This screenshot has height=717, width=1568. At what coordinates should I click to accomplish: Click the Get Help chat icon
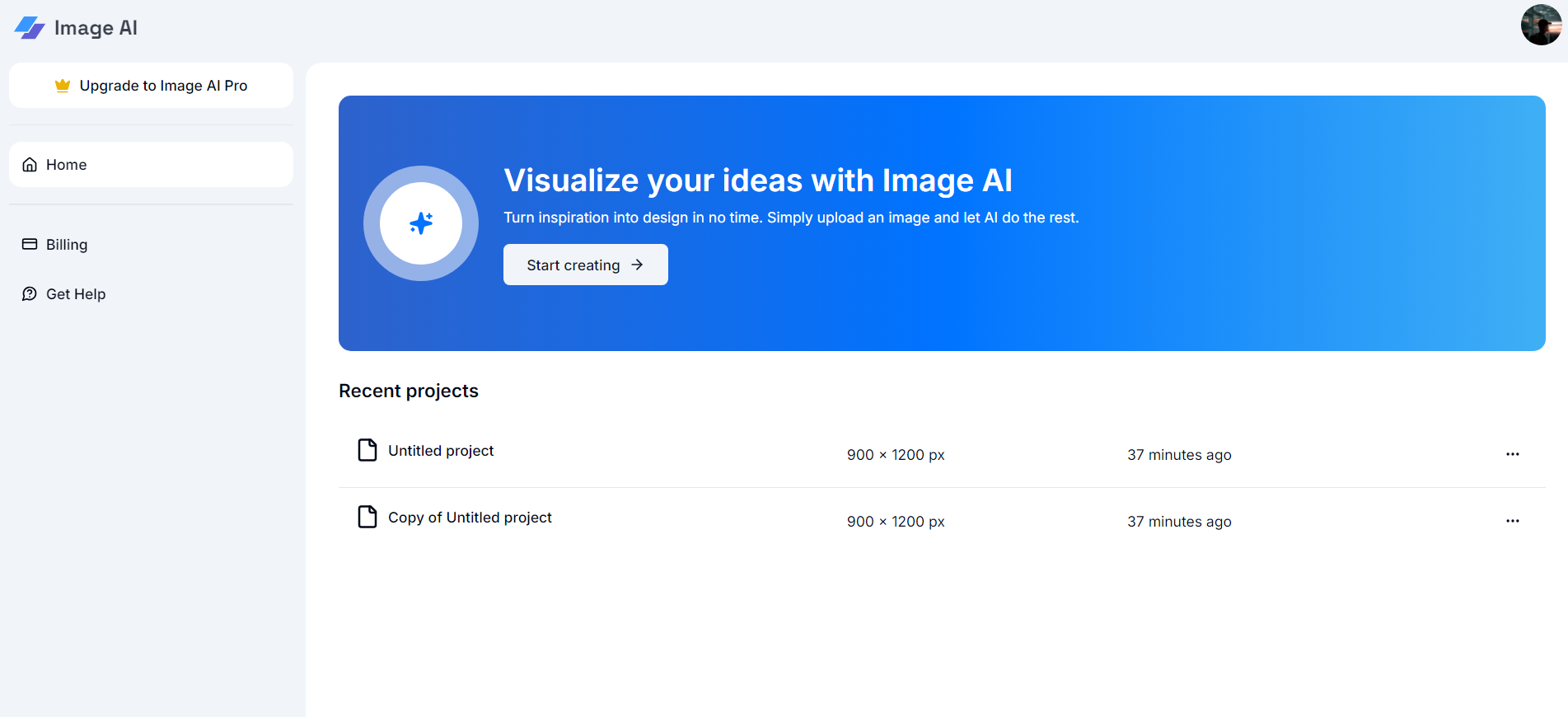click(30, 294)
